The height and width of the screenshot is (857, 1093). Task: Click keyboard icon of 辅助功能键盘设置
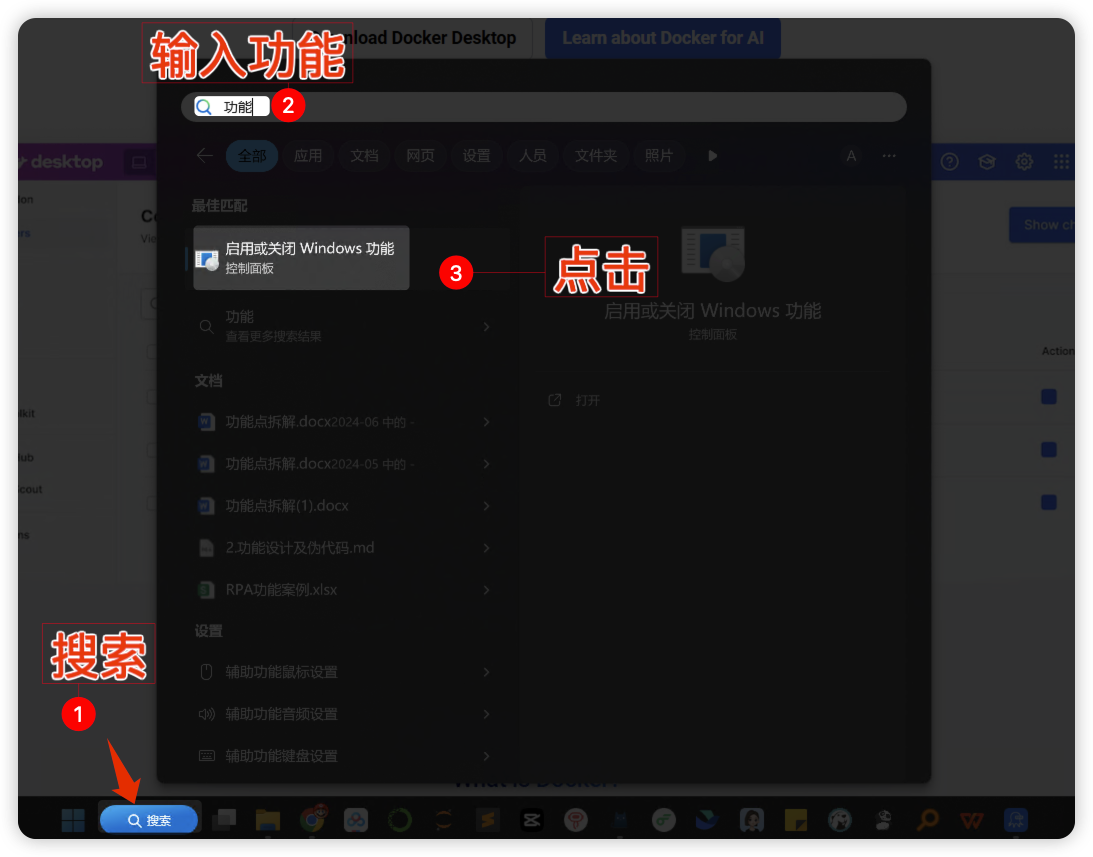click(206, 756)
